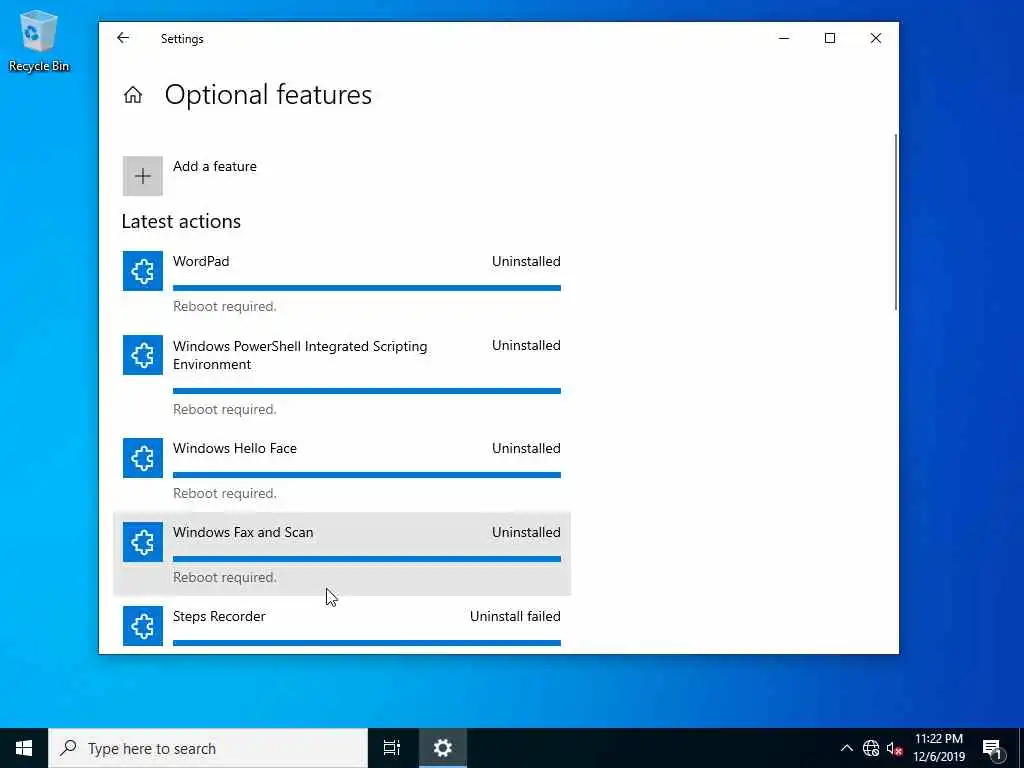This screenshot has height=768, width=1024.
Task: Open the Action Center notifications icon
Action: [992, 748]
